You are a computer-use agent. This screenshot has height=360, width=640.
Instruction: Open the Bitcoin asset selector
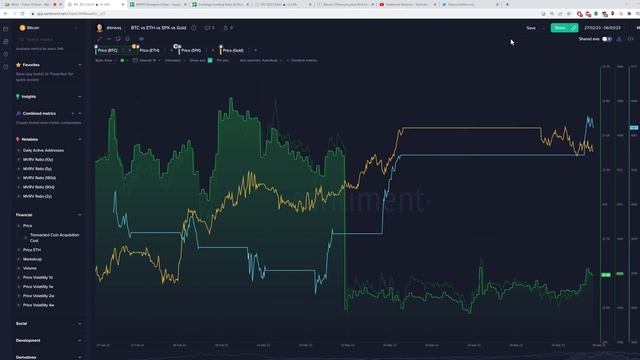tap(48, 28)
